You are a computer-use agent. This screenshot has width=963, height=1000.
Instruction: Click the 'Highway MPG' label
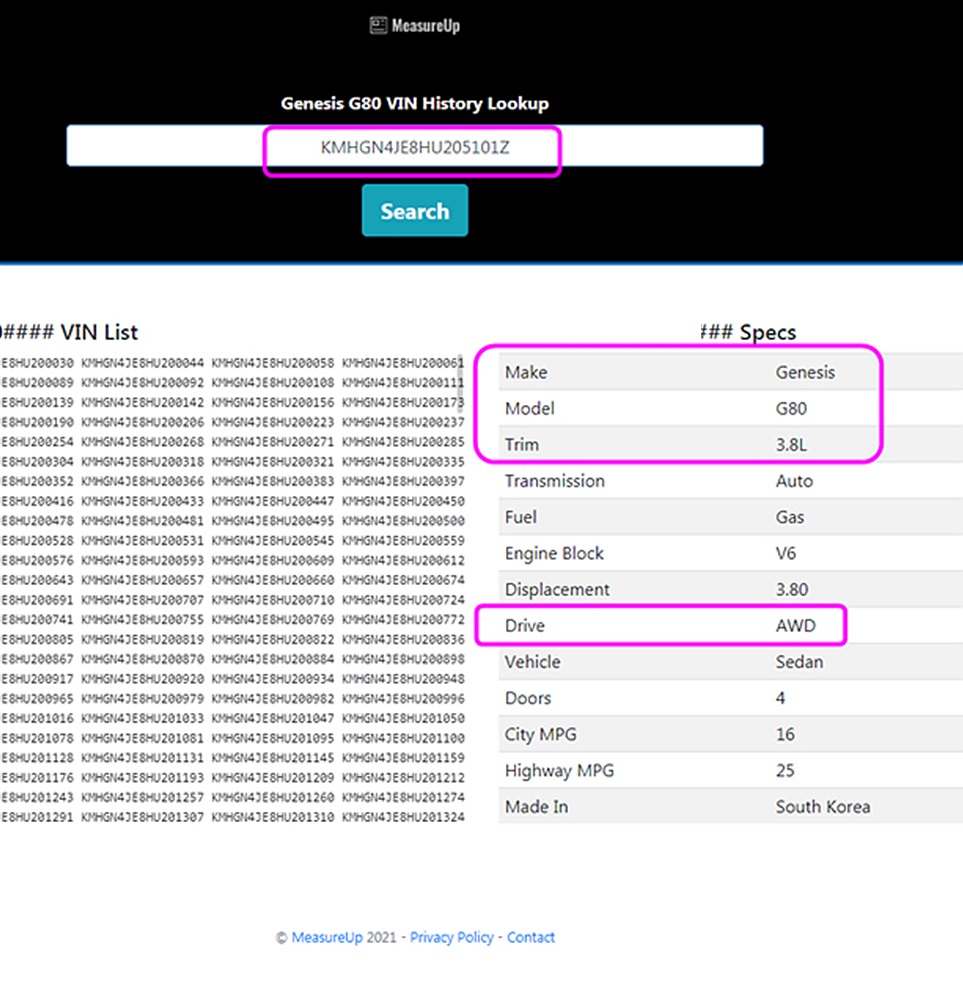[559, 771]
